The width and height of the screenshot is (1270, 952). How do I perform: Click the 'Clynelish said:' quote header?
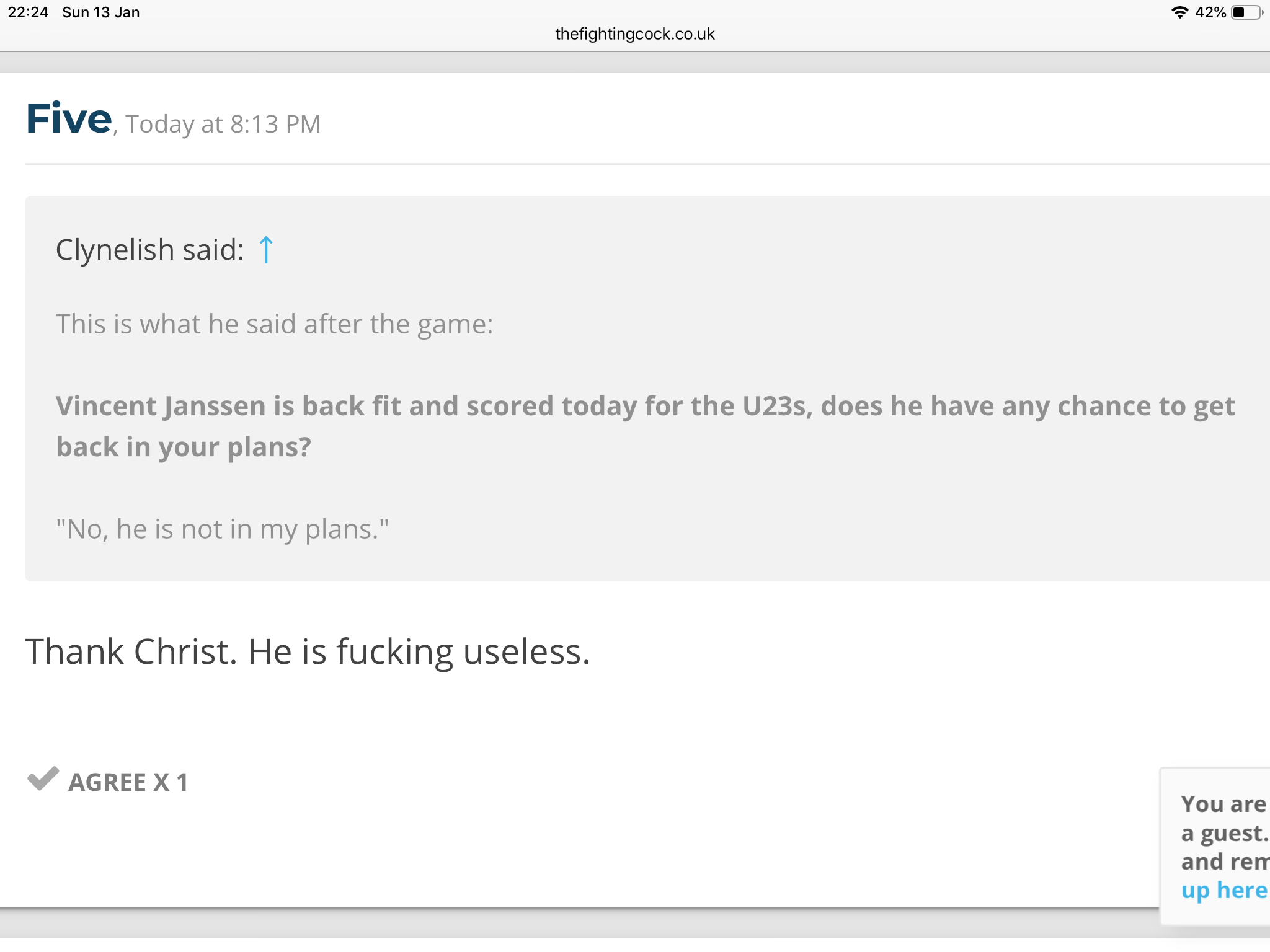(150, 250)
